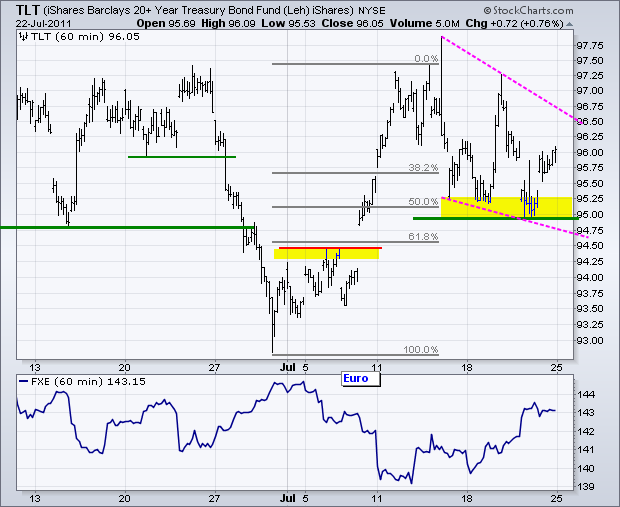620x507 pixels.
Task: Click the yellow resistance zone near 94.25
Action: tap(326, 254)
